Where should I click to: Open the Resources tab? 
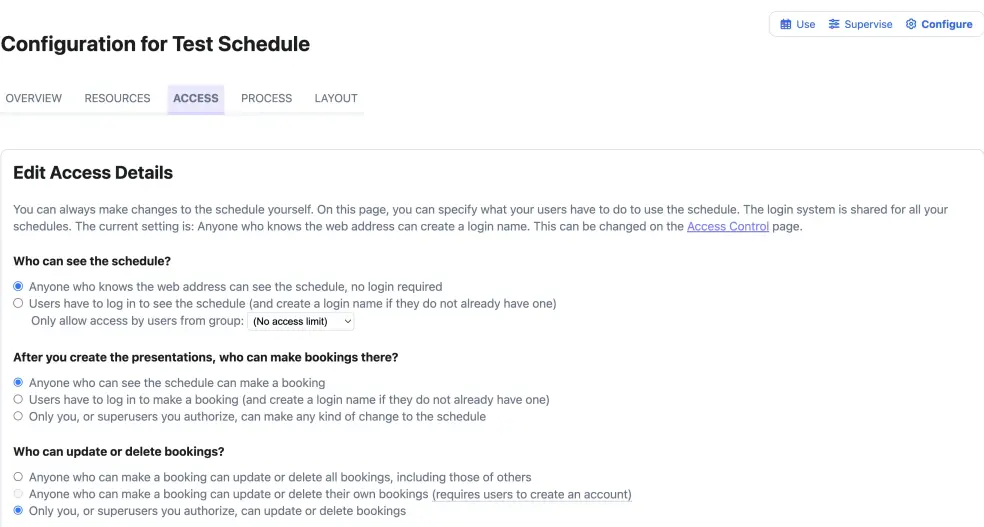coord(117,98)
